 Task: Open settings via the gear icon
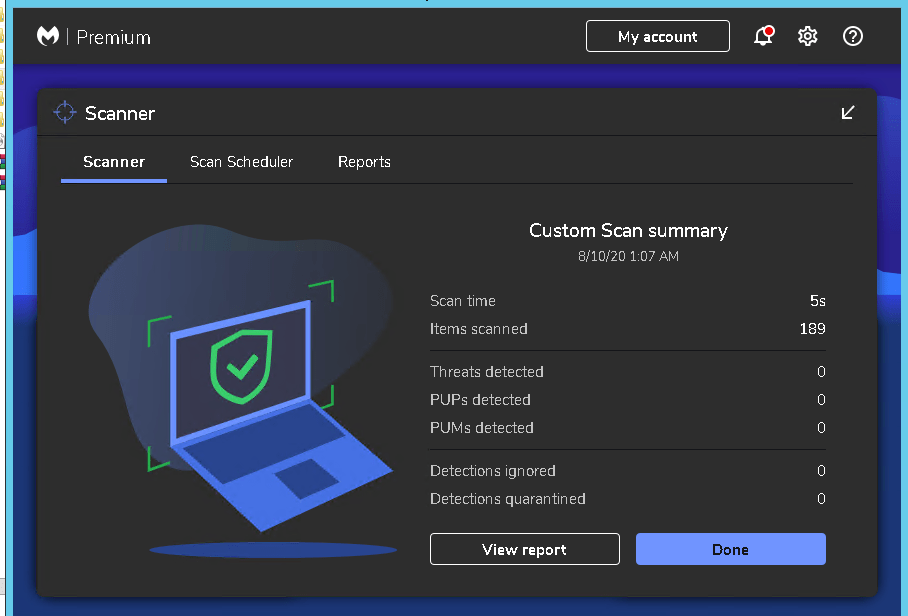coord(808,37)
